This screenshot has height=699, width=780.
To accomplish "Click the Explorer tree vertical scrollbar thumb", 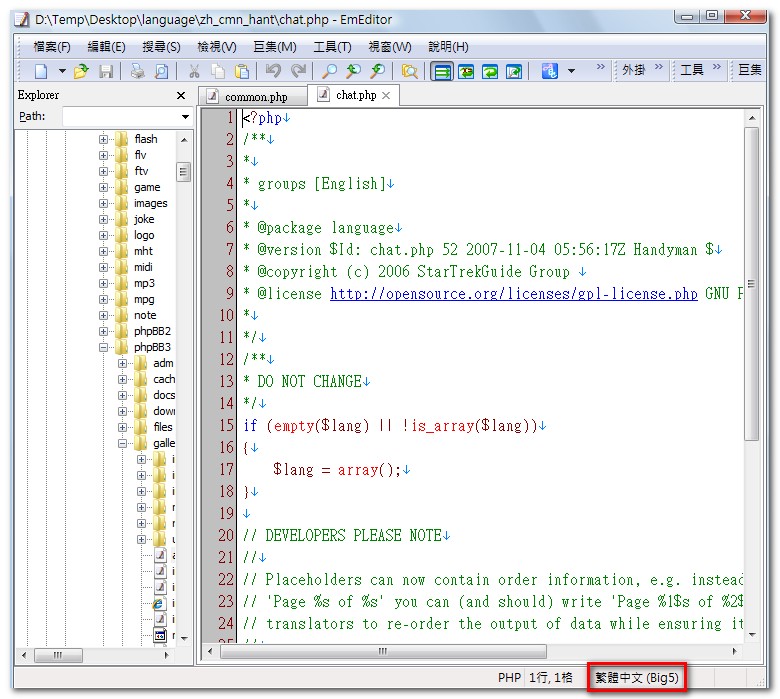I will [184, 172].
